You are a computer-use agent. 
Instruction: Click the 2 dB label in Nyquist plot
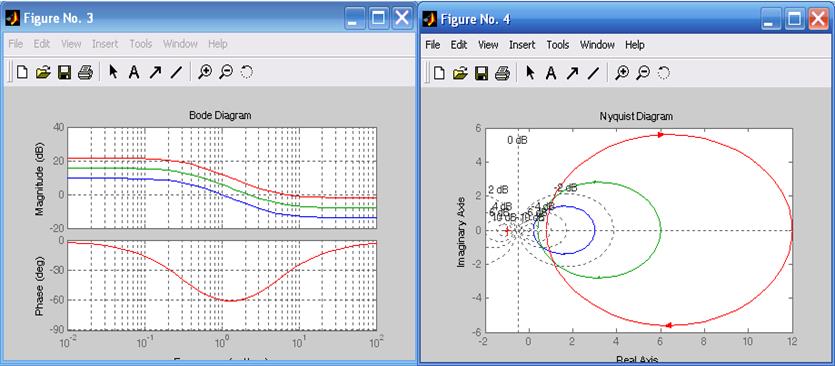(x=498, y=190)
